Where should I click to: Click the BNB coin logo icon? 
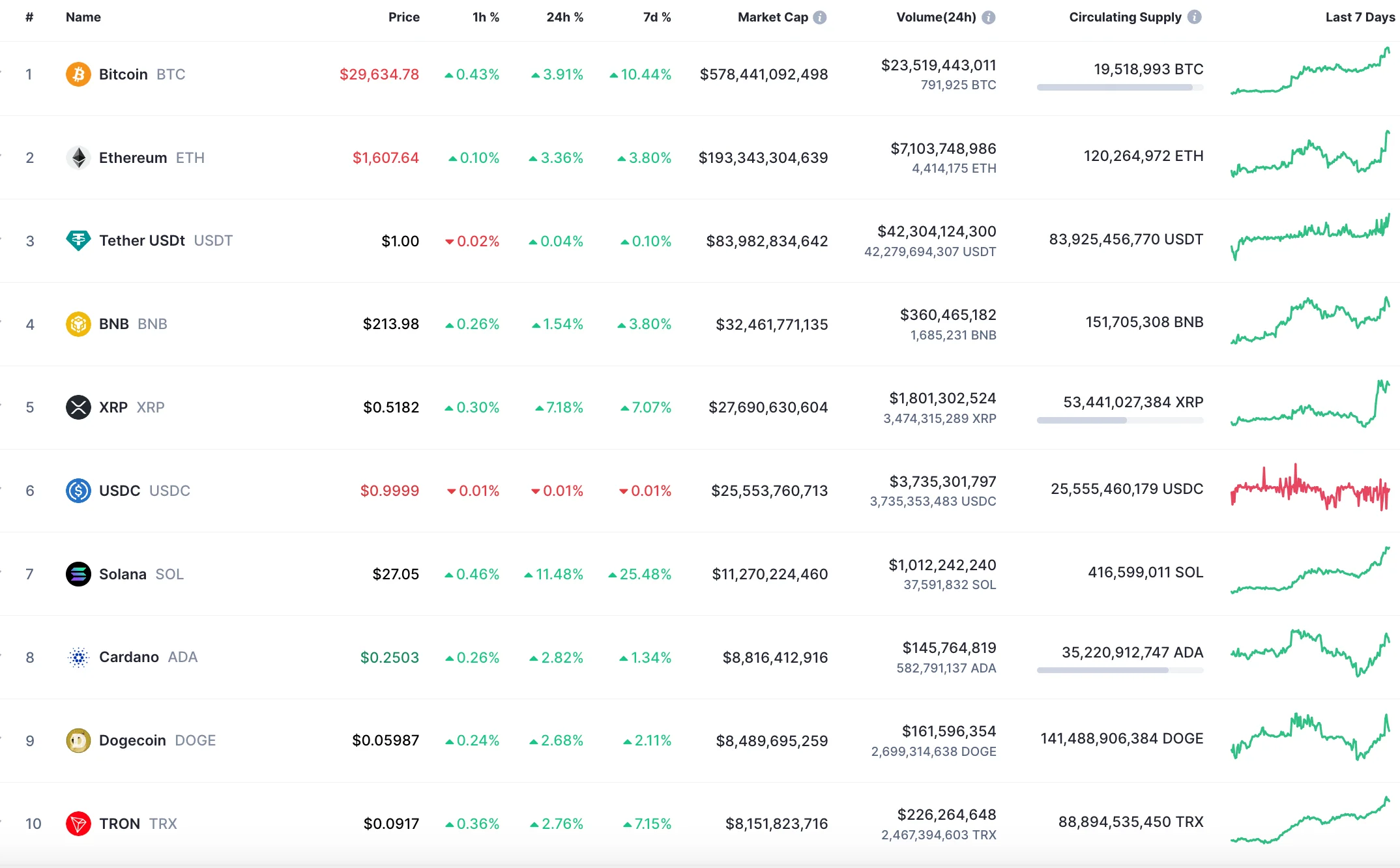pyautogui.click(x=78, y=324)
